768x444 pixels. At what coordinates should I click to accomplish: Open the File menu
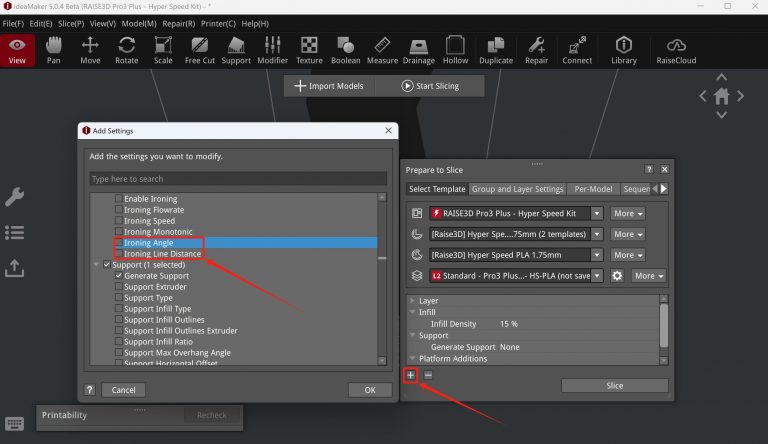pos(13,24)
